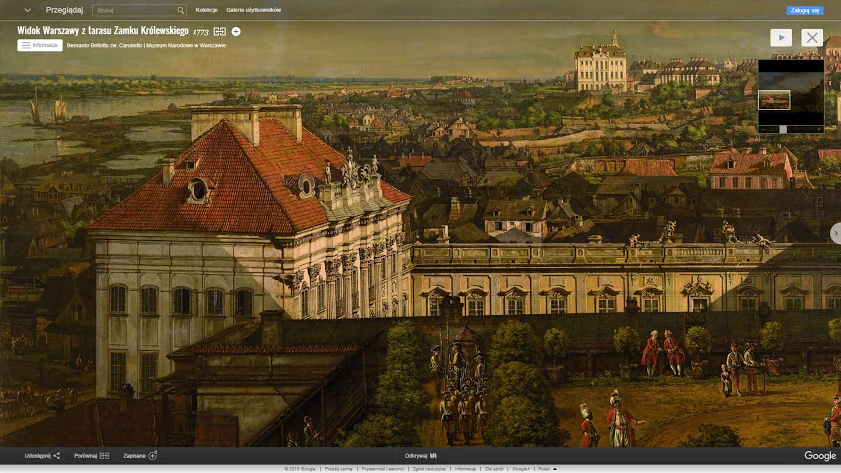Open the Dla szkół footer link
841x473 pixels.
(494, 469)
